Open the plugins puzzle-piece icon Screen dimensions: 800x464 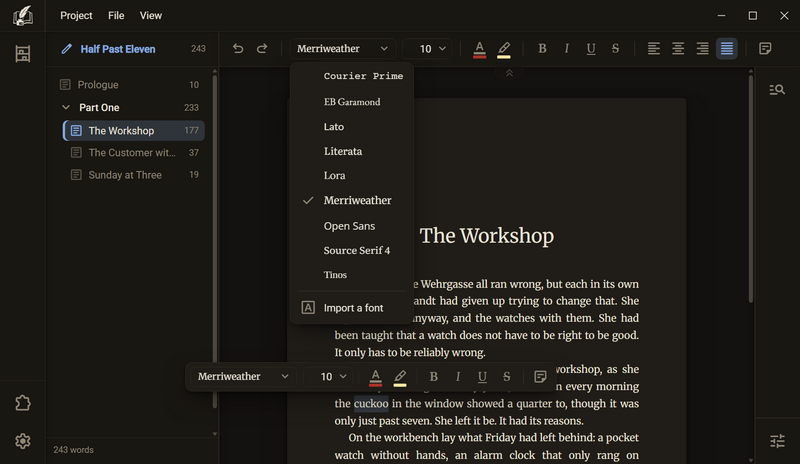(22, 403)
